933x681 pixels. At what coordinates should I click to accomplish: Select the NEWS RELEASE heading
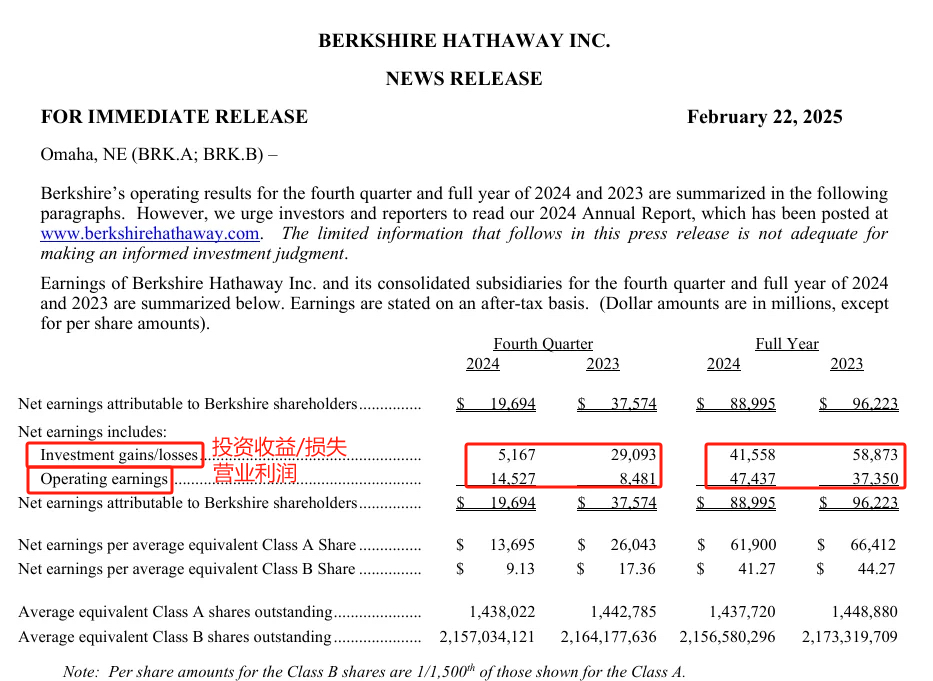(464, 79)
